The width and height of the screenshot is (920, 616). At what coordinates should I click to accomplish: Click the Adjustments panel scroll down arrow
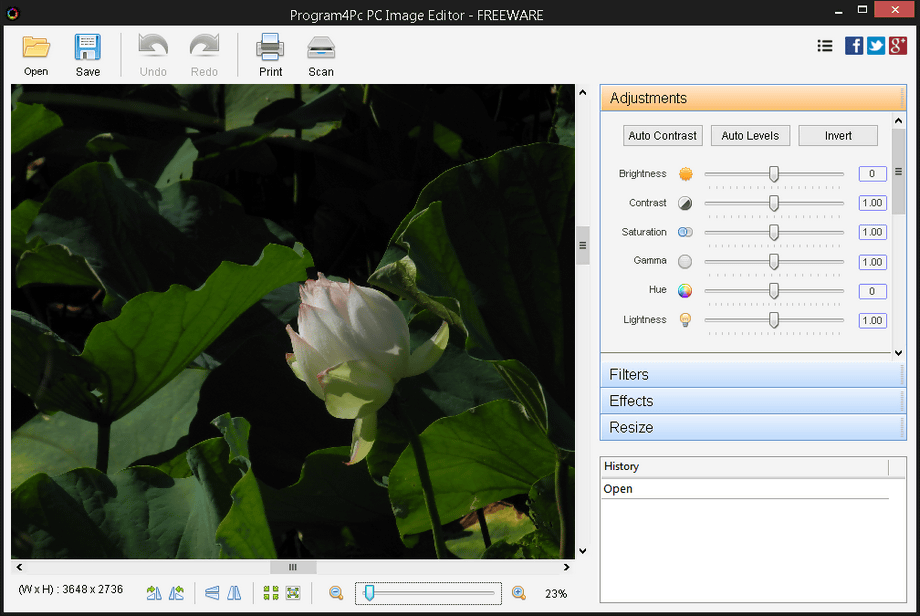(898, 353)
